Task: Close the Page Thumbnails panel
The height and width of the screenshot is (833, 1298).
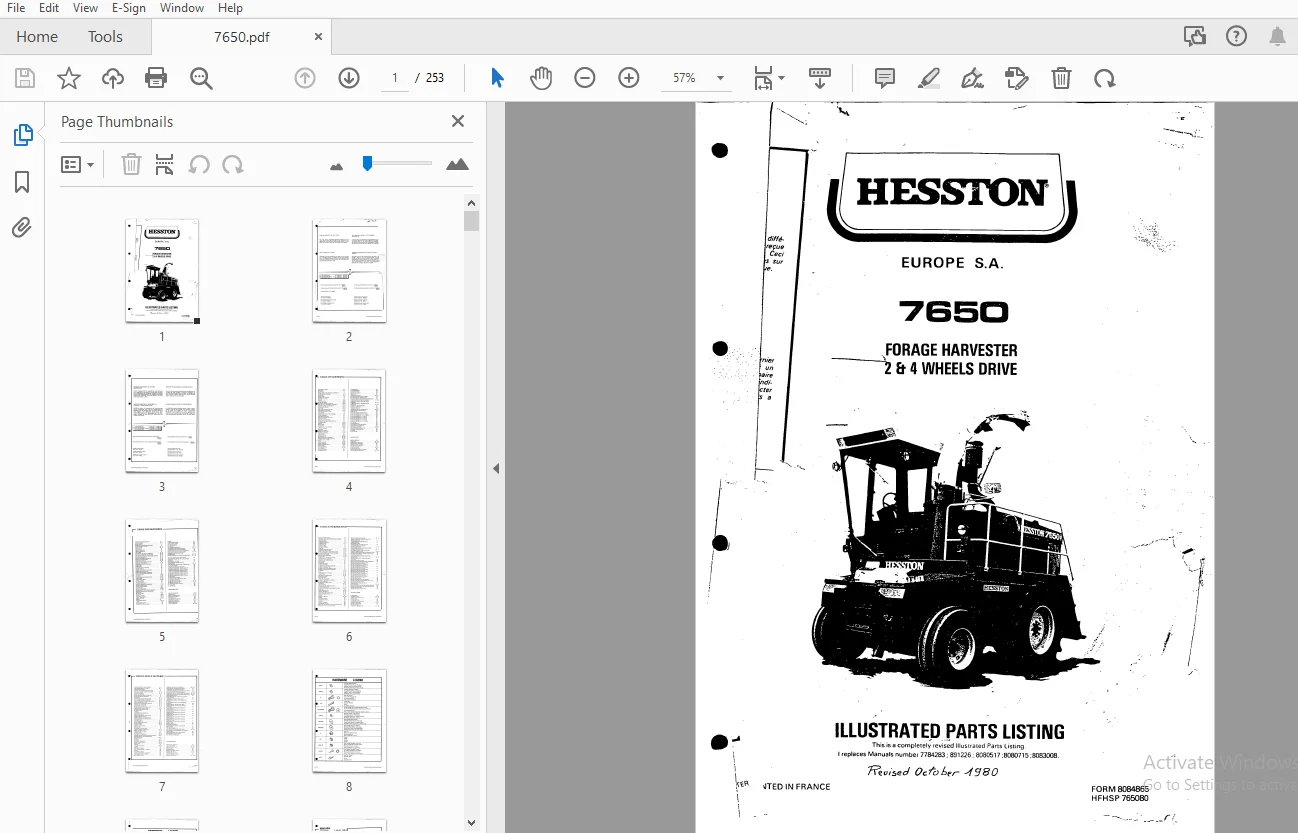Action: (x=458, y=121)
